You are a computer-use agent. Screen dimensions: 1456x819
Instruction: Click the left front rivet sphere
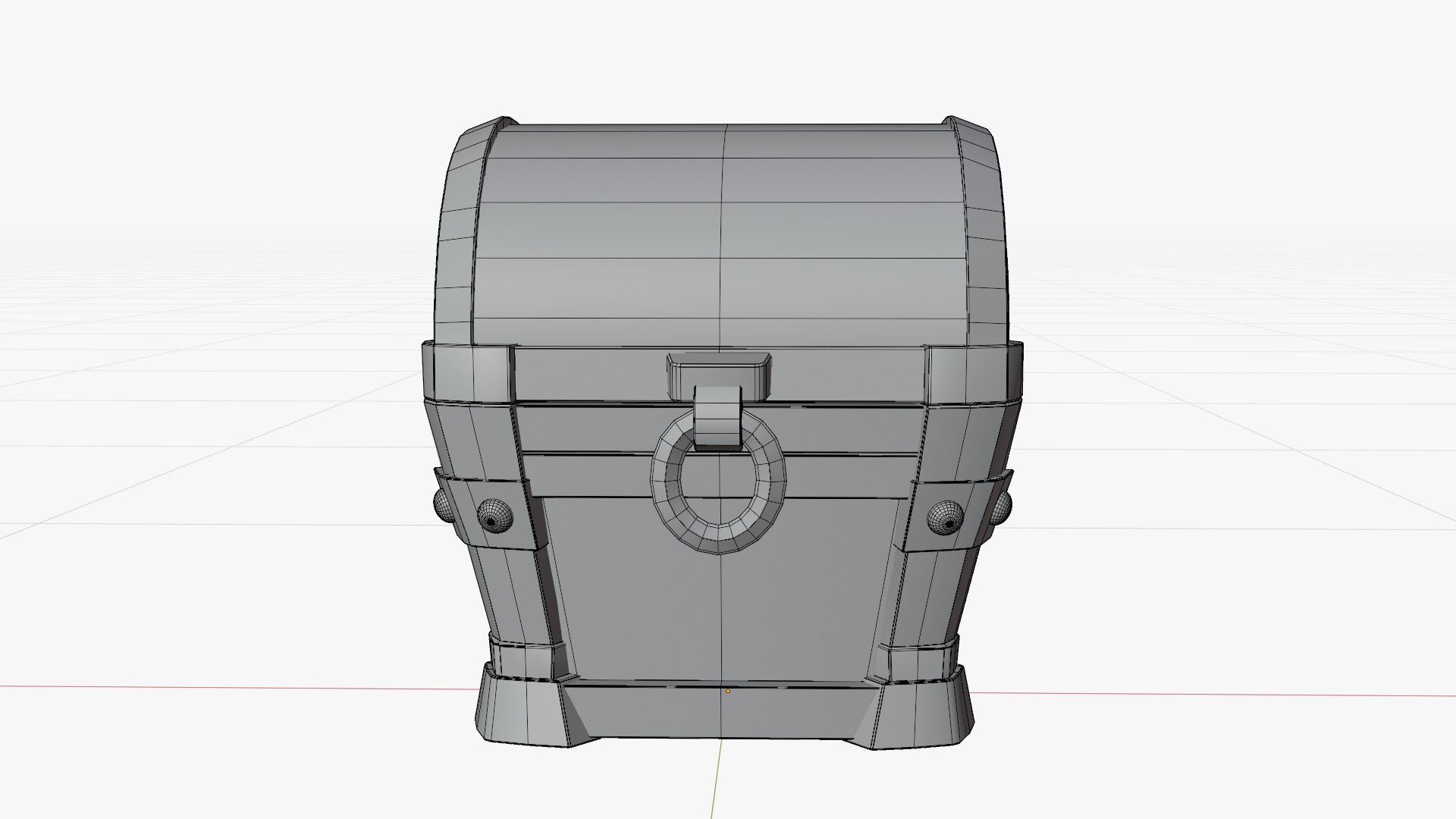[495, 517]
